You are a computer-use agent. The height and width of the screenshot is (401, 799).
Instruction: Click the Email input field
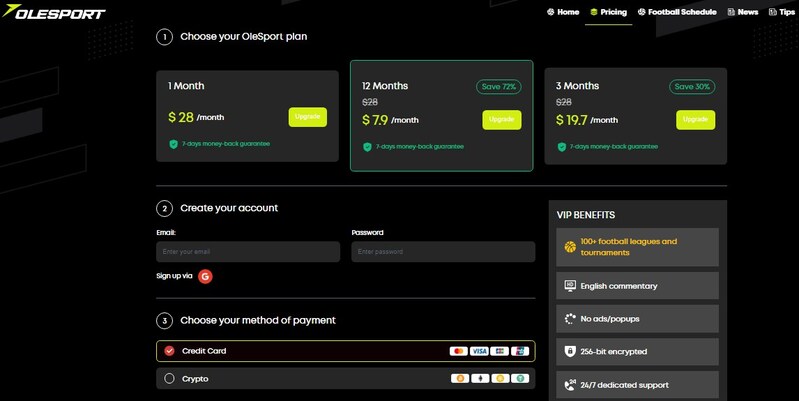tap(248, 252)
